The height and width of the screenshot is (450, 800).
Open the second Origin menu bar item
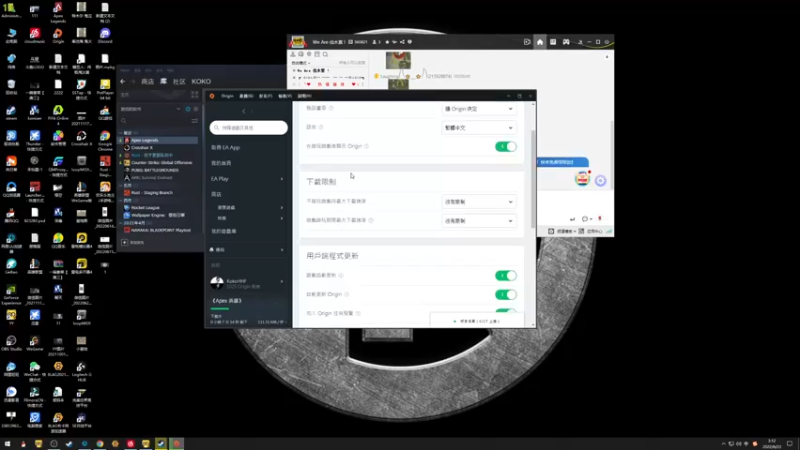tap(246, 96)
